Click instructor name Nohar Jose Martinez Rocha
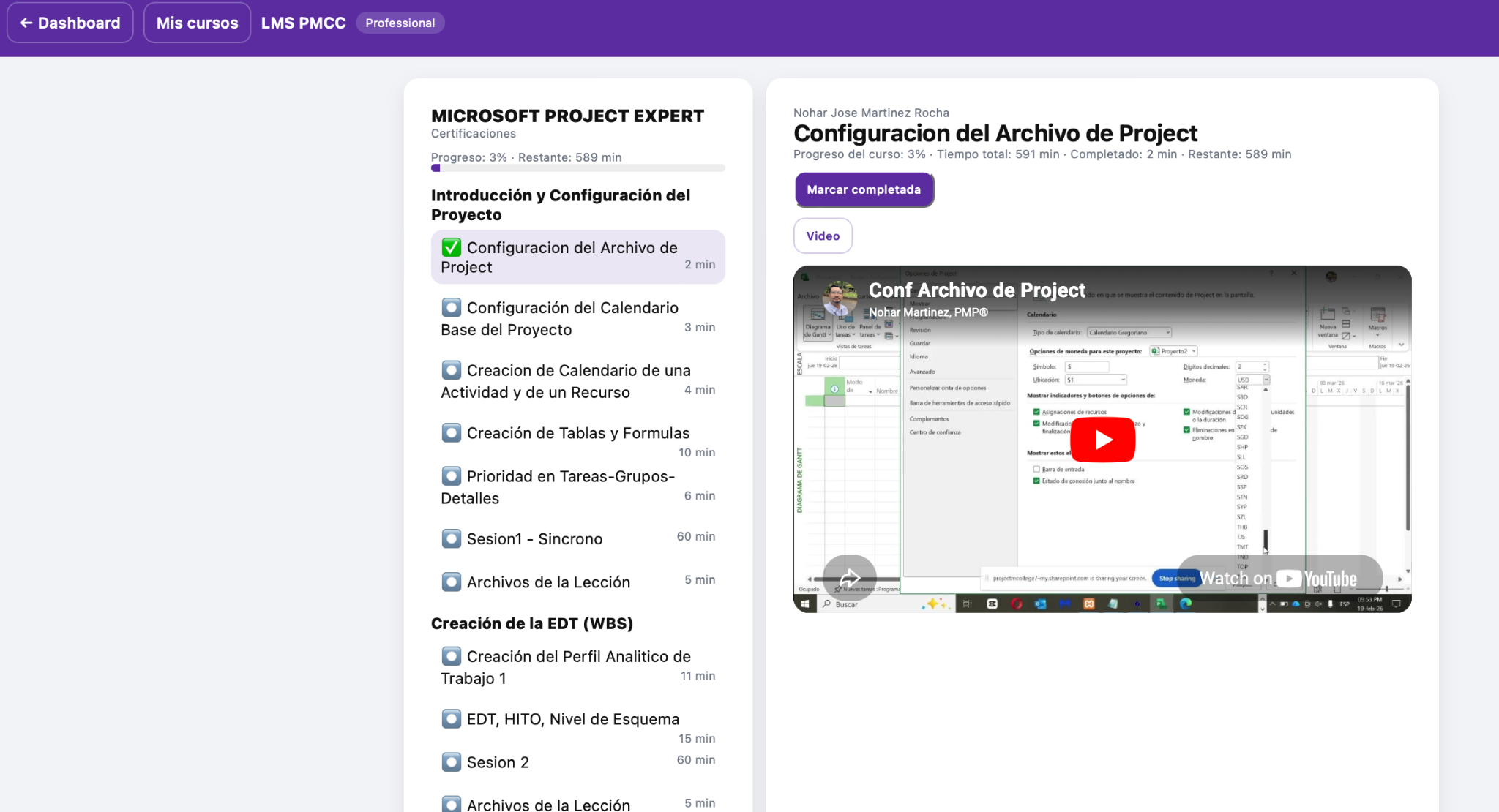The height and width of the screenshot is (812, 1499). tap(871, 113)
